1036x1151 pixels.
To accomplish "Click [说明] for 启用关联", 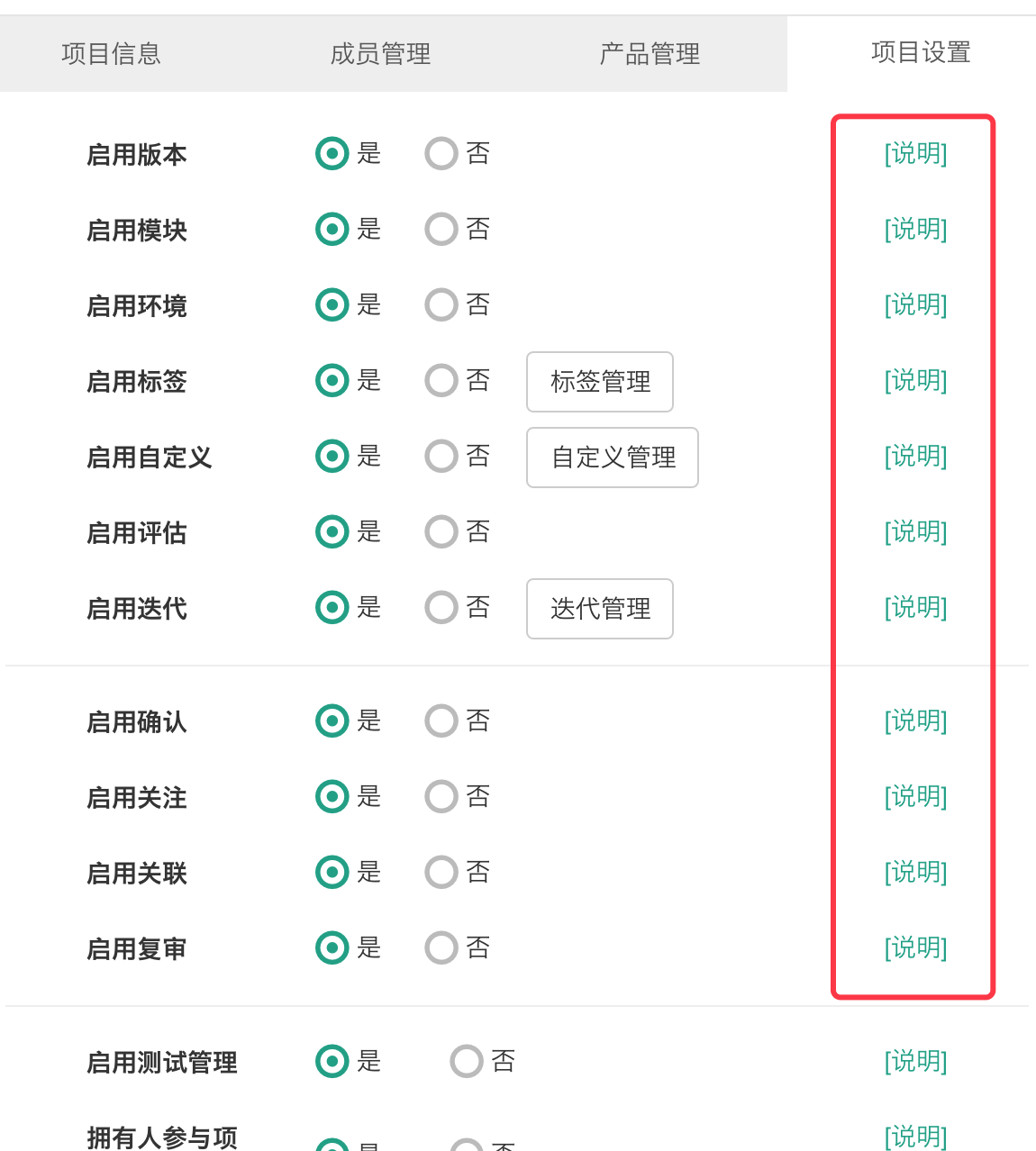I will 915,872.
